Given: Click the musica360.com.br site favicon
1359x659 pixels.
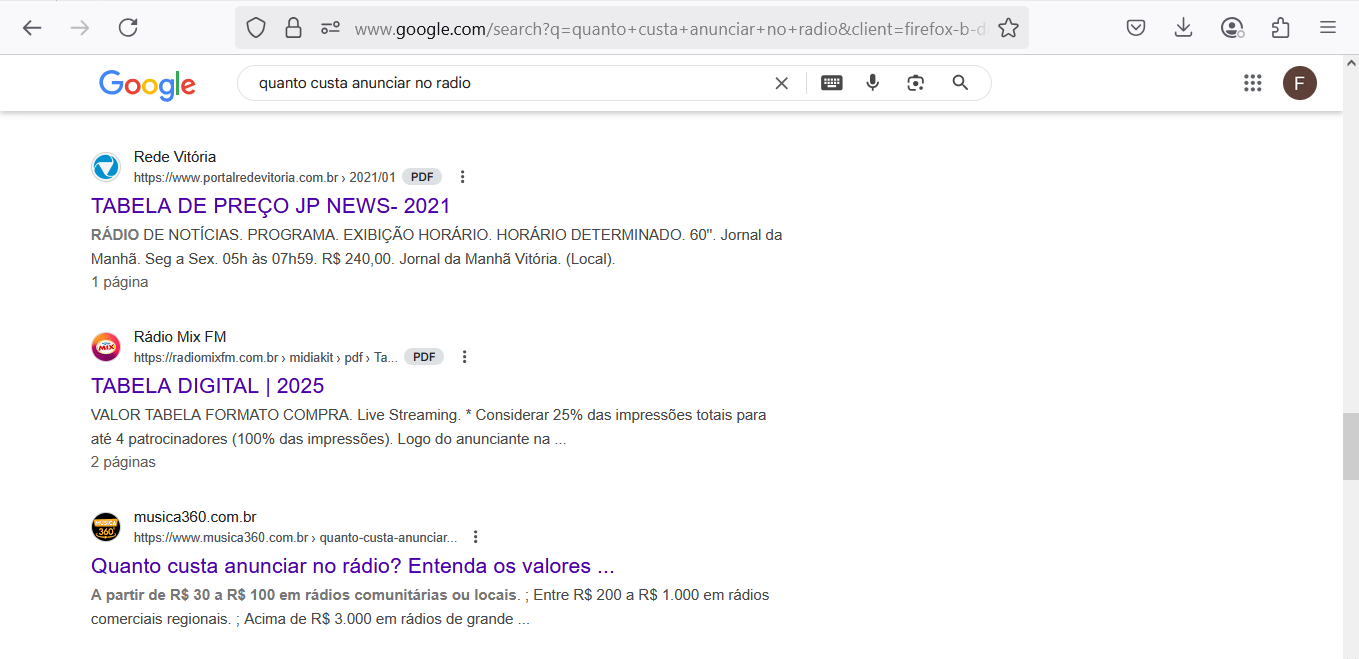Looking at the screenshot, I should (106, 527).
